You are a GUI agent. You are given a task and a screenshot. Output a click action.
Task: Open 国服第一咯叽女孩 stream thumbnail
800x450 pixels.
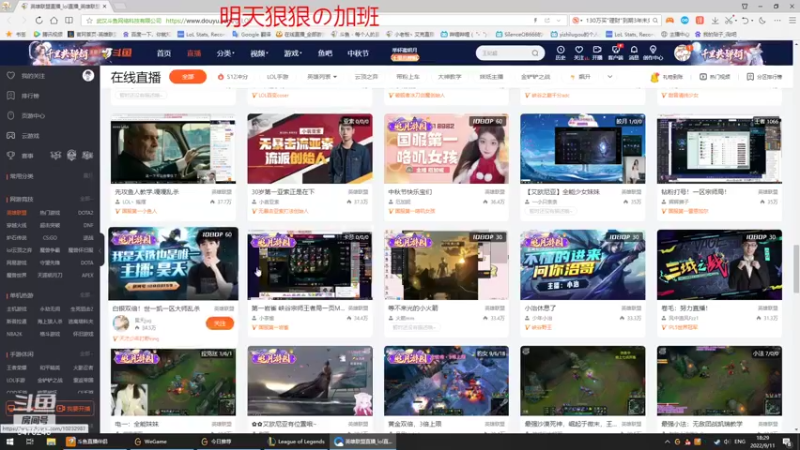[x=446, y=148]
